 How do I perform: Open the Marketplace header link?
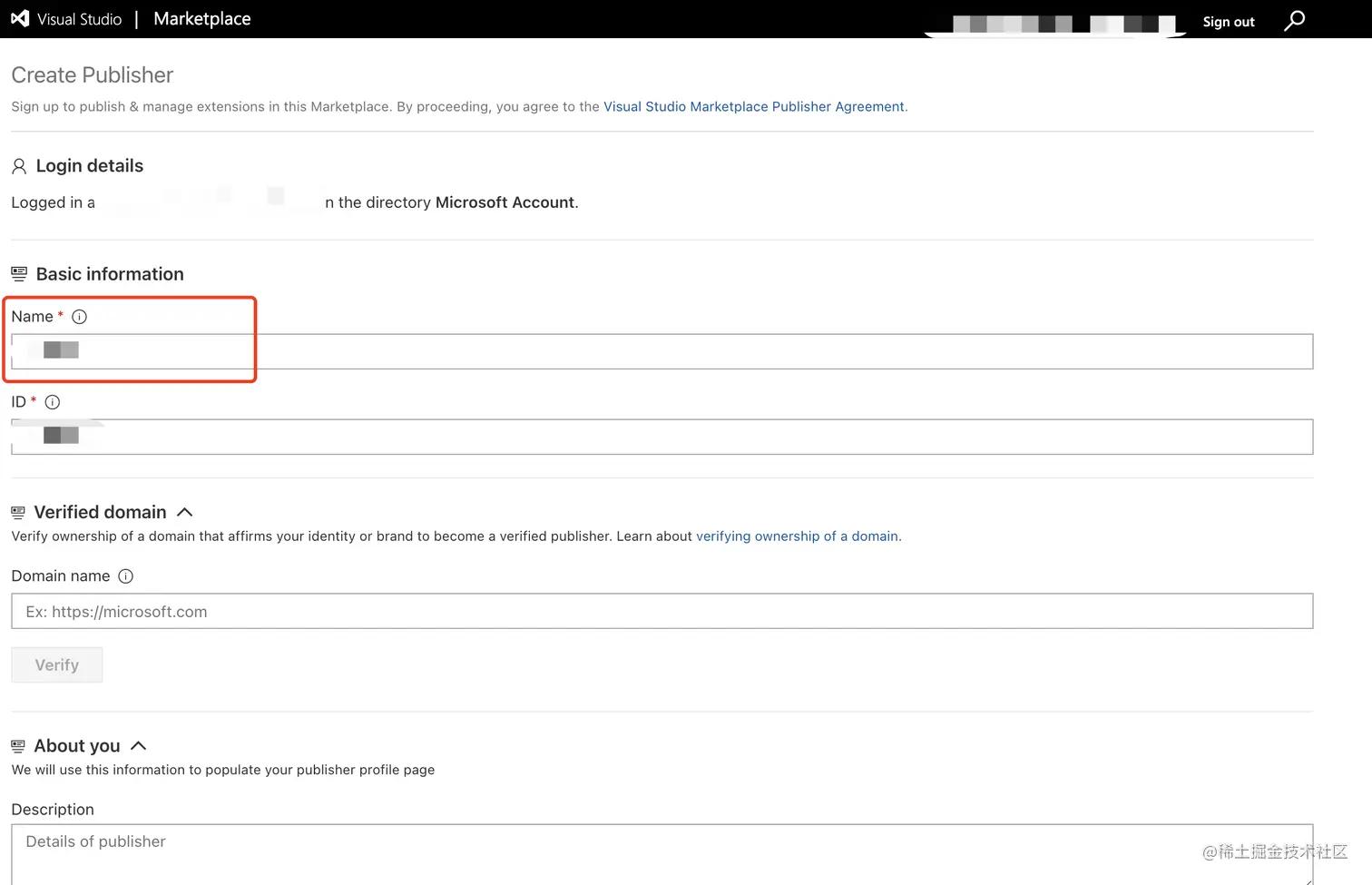pos(202,19)
